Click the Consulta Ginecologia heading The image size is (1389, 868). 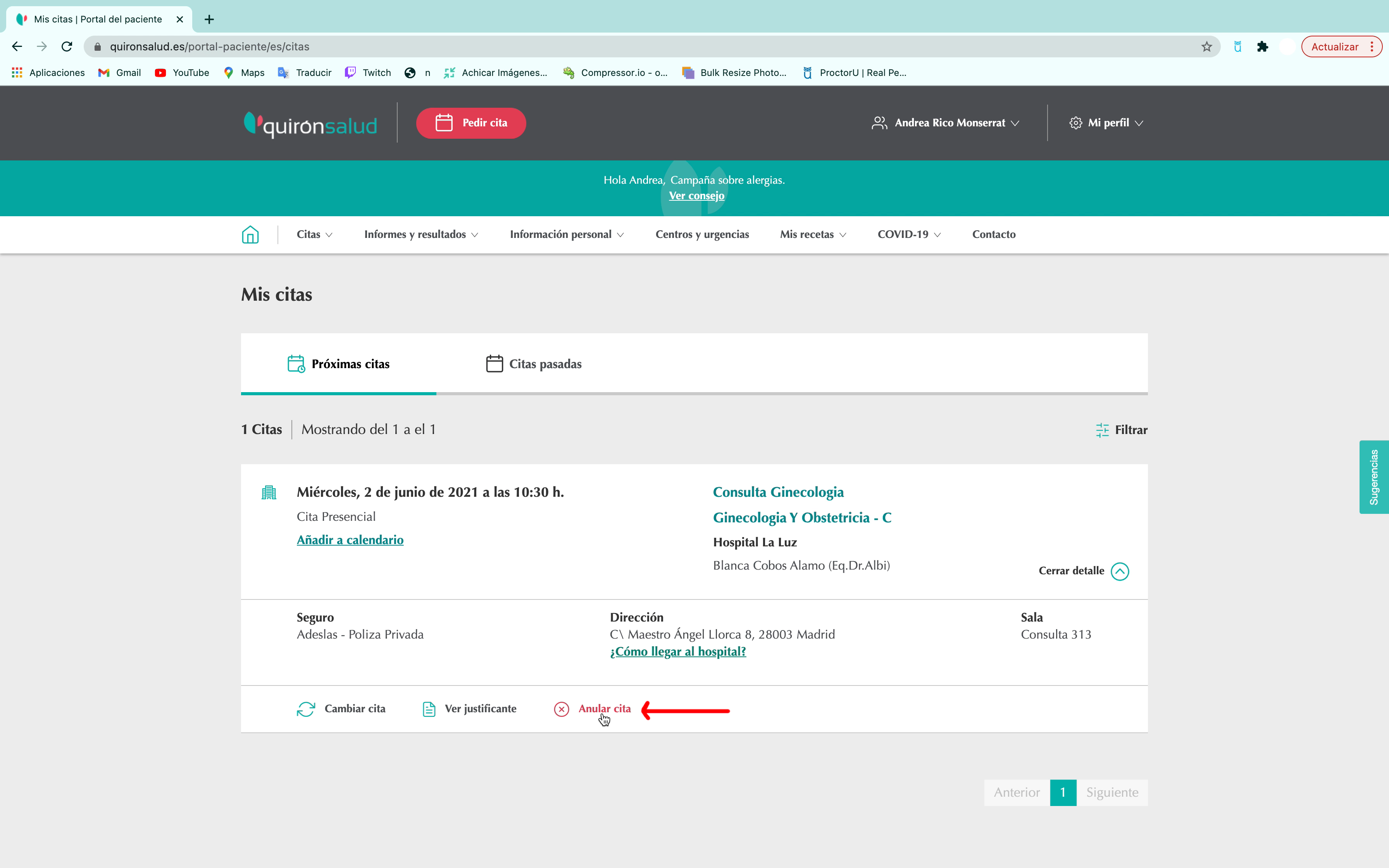click(778, 493)
